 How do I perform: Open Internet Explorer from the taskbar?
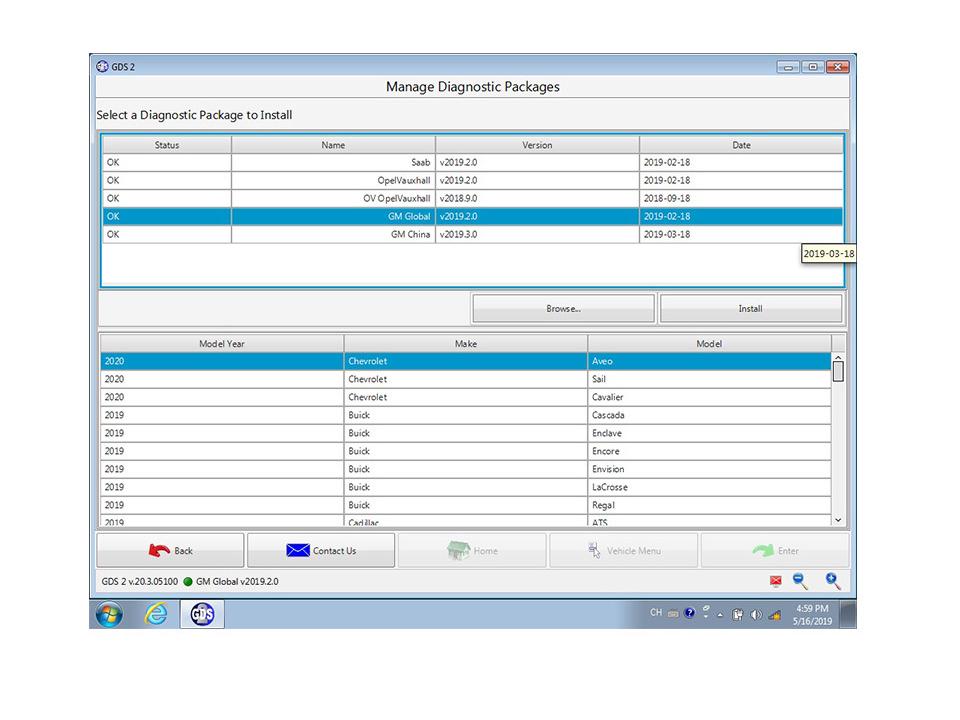click(156, 614)
